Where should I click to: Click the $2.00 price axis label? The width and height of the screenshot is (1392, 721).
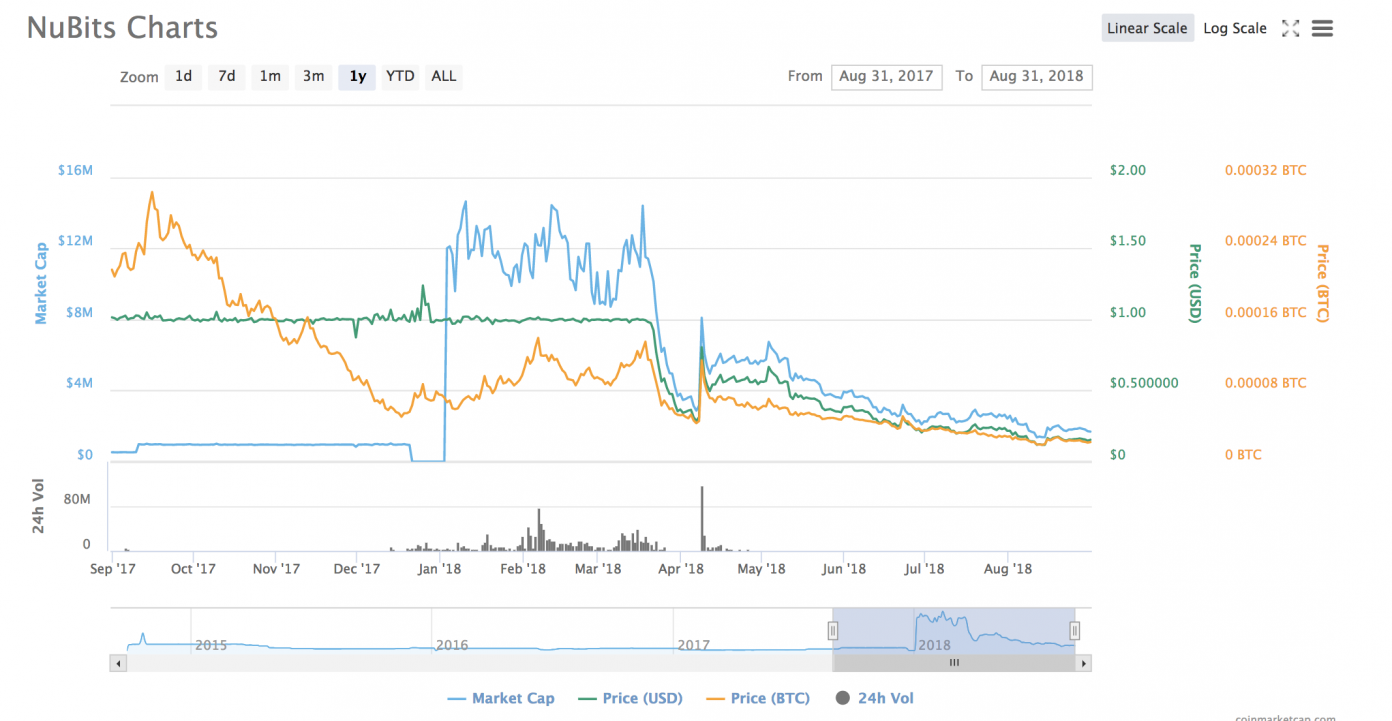pyautogui.click(x=1128, y=170)
